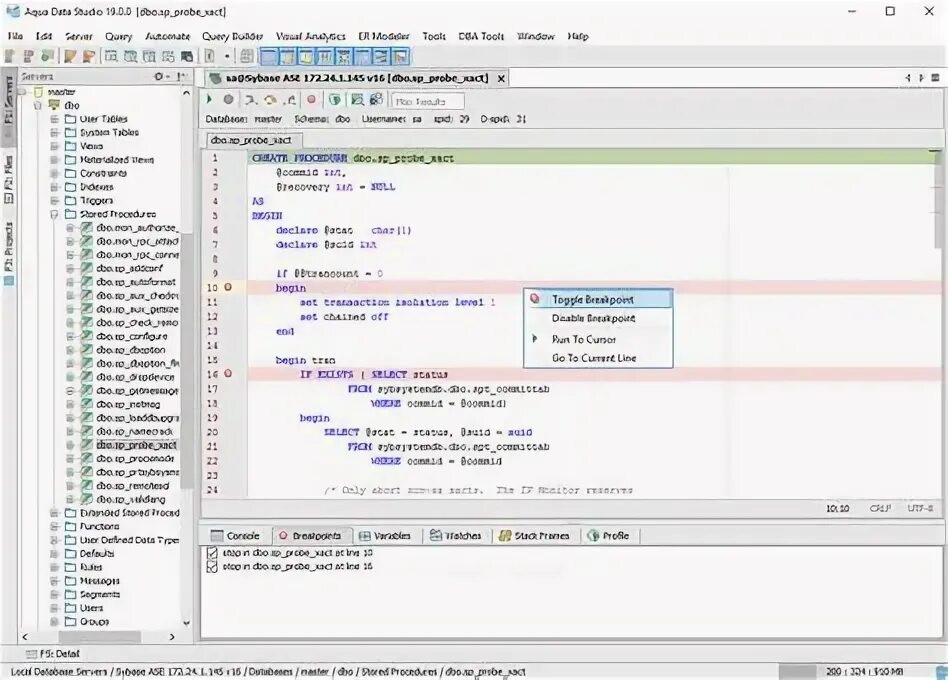Open the gear settings icon in Servers panel
This screenshot has width=948, height=680.
159,76
